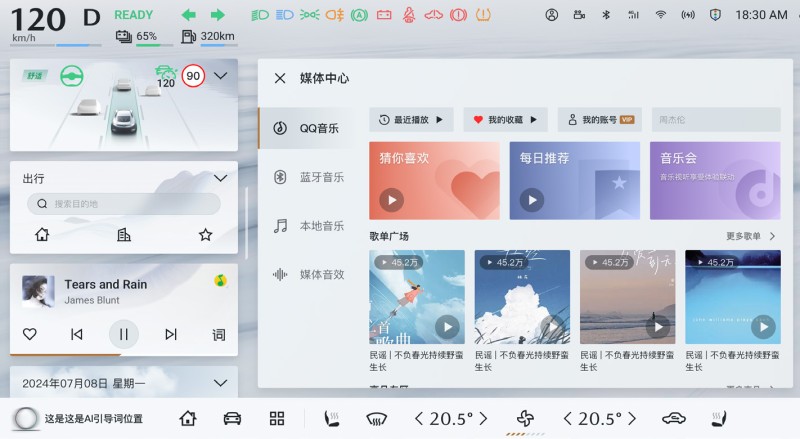
Task: Open 更多歌单 link
Action: (750, 236)
